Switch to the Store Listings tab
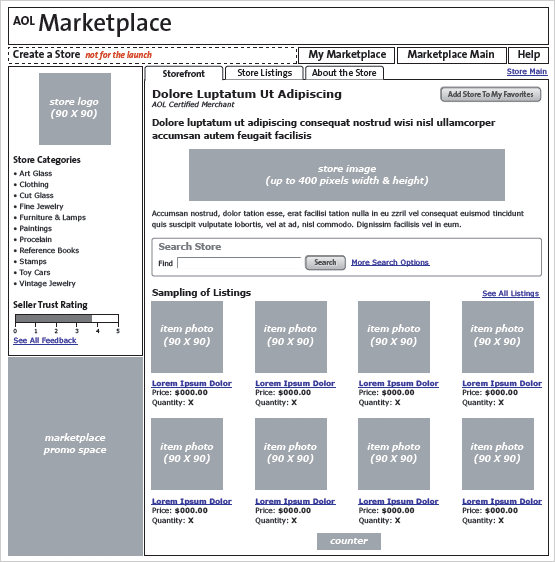This screenshot has height=562, width=555. point(265,73)
